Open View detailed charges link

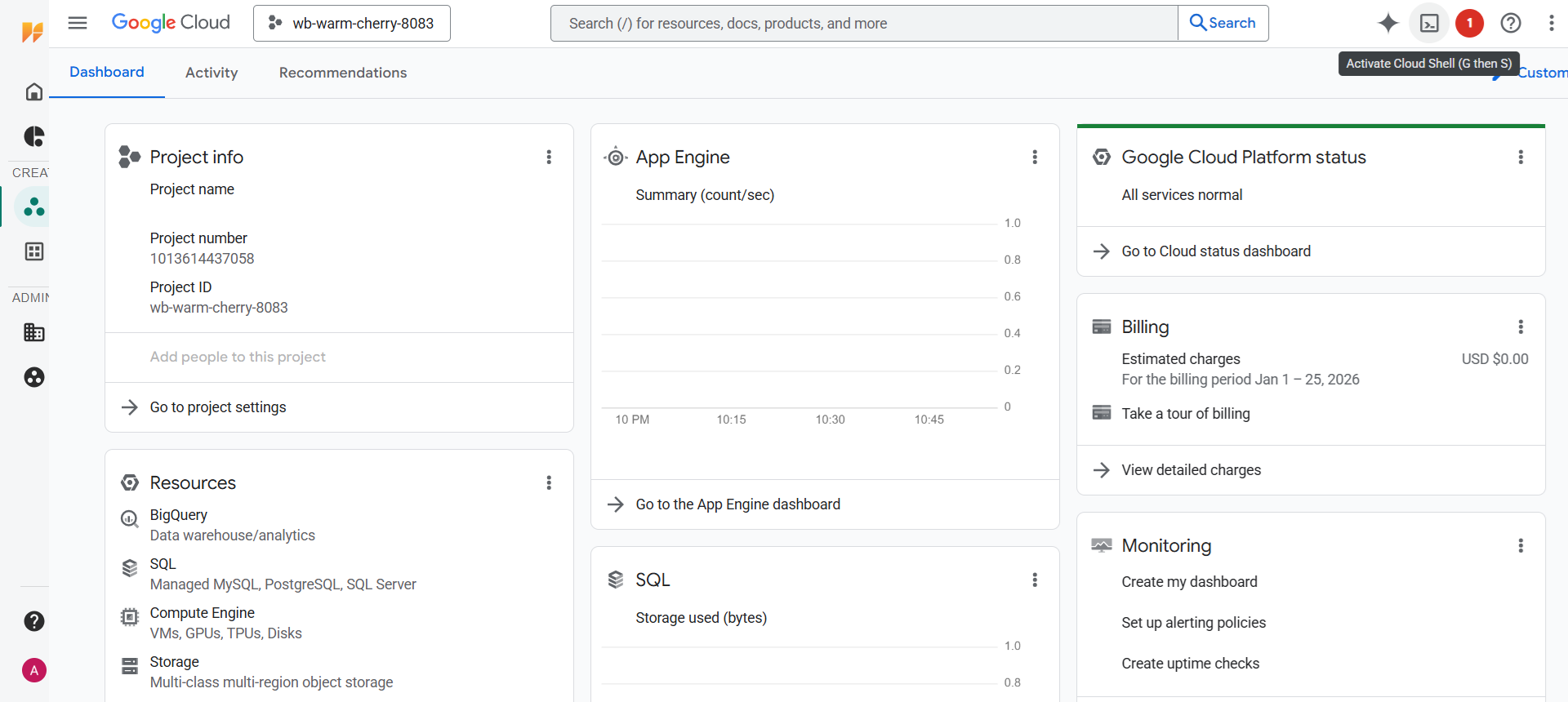[1191, 470]
